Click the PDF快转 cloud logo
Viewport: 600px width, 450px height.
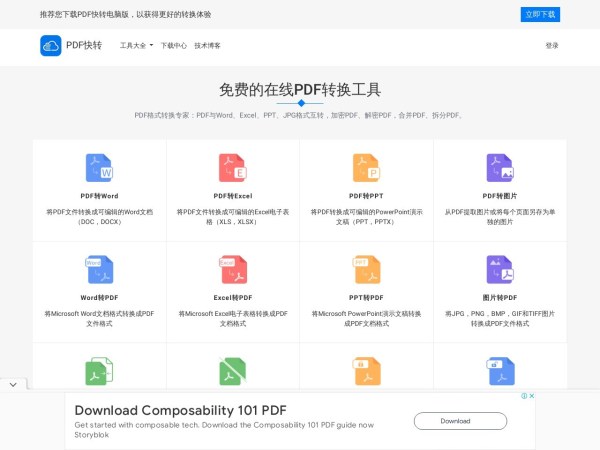[51, 45]
